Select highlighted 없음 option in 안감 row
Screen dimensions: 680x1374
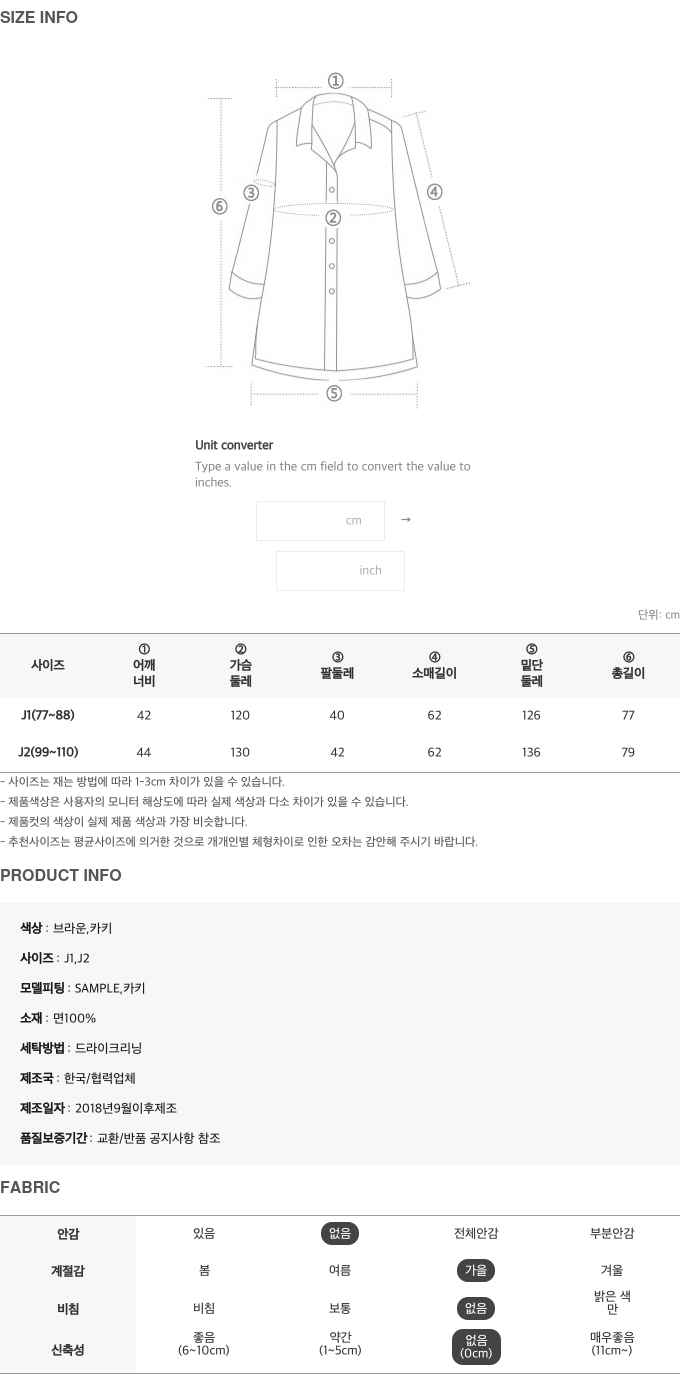pos(340,1233)
